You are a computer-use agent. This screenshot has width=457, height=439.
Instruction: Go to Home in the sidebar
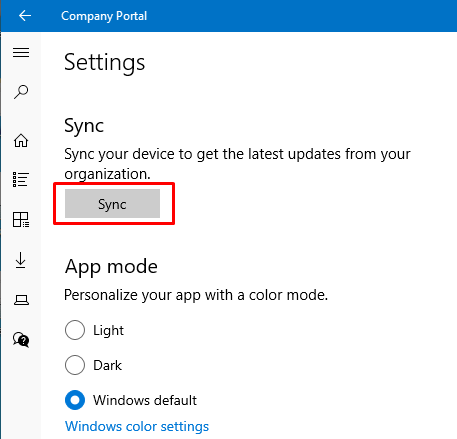(x=21, y=140)
